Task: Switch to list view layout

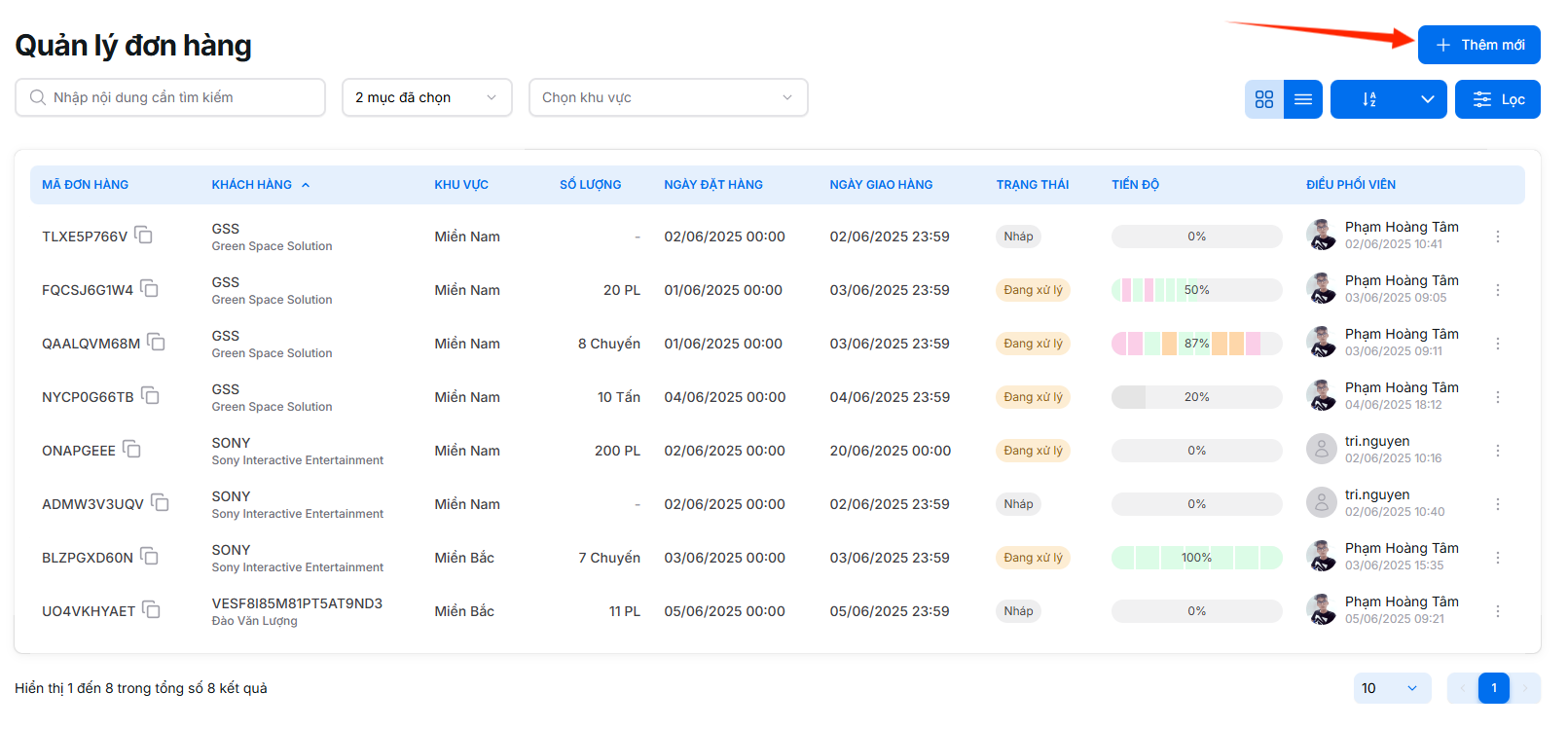Action: (x=1303, y=99)
